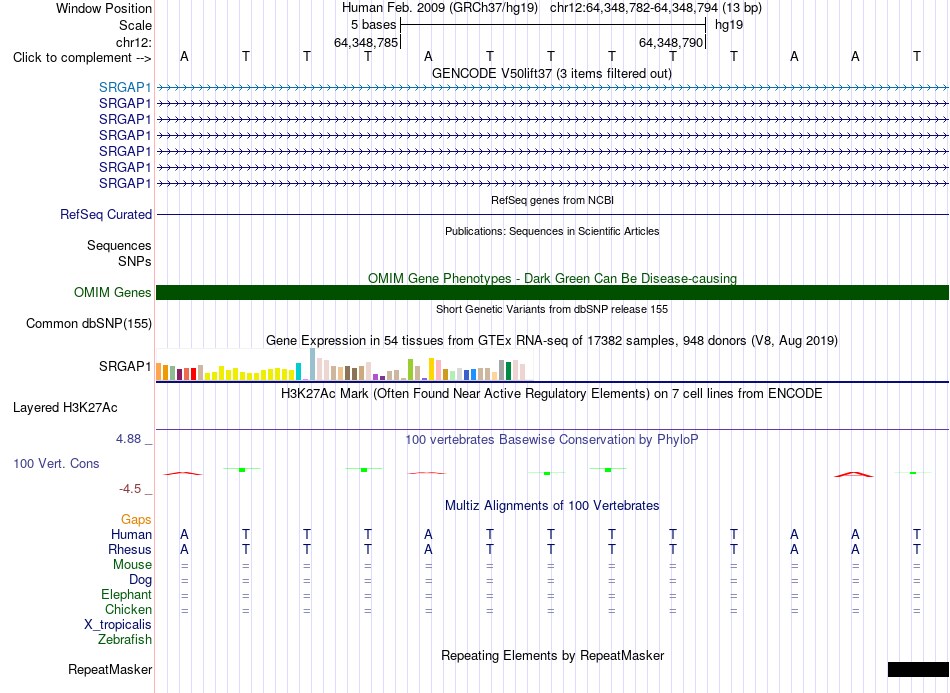Image resolution: width=950 pixels, height=693 pixels.
Task: Click the Layered H3K27Ac track label
Action: [x=65, y=408]
